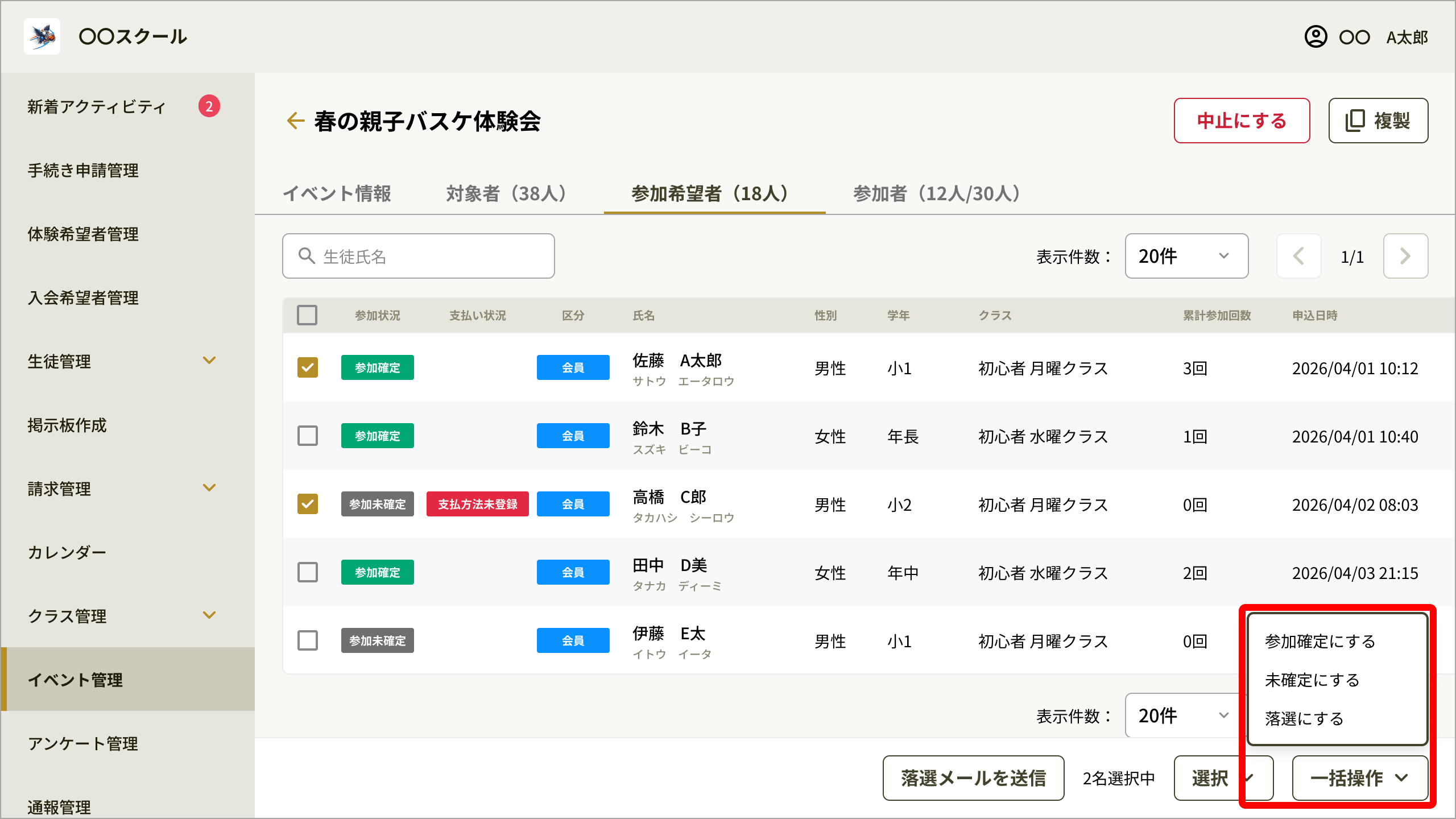The width and height of the screenshot is (1456, 819).
Task: Go to next page arrow
Action: (1405, 256)
